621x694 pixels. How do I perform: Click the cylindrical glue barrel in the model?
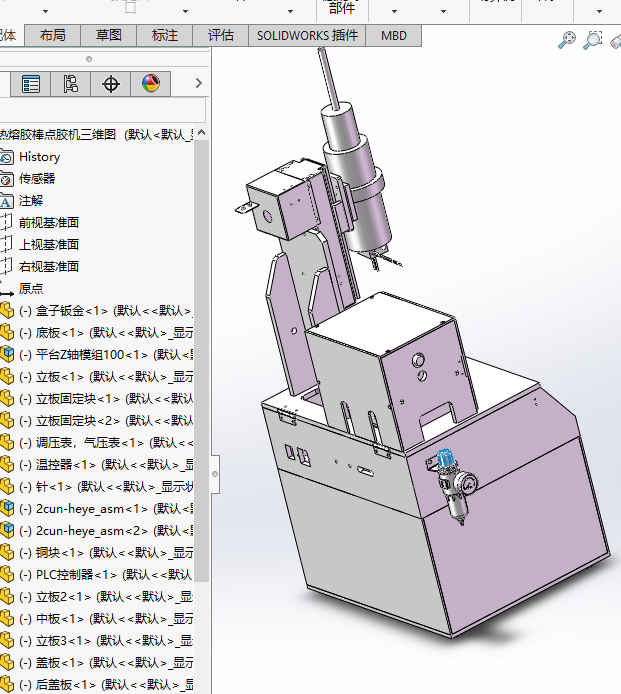click(x=359, y=177)
